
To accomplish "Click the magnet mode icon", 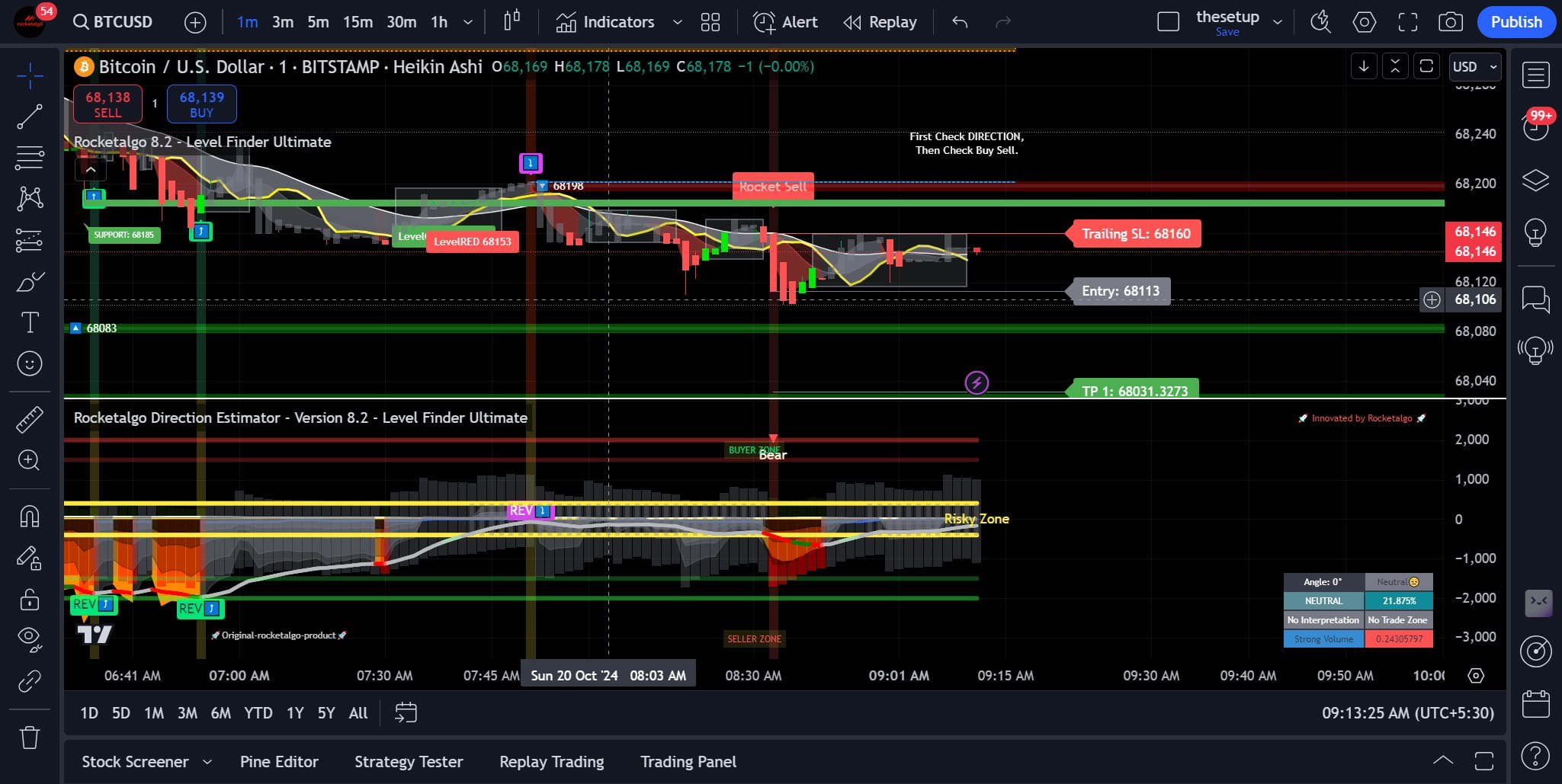I will (x=30, y=517).
